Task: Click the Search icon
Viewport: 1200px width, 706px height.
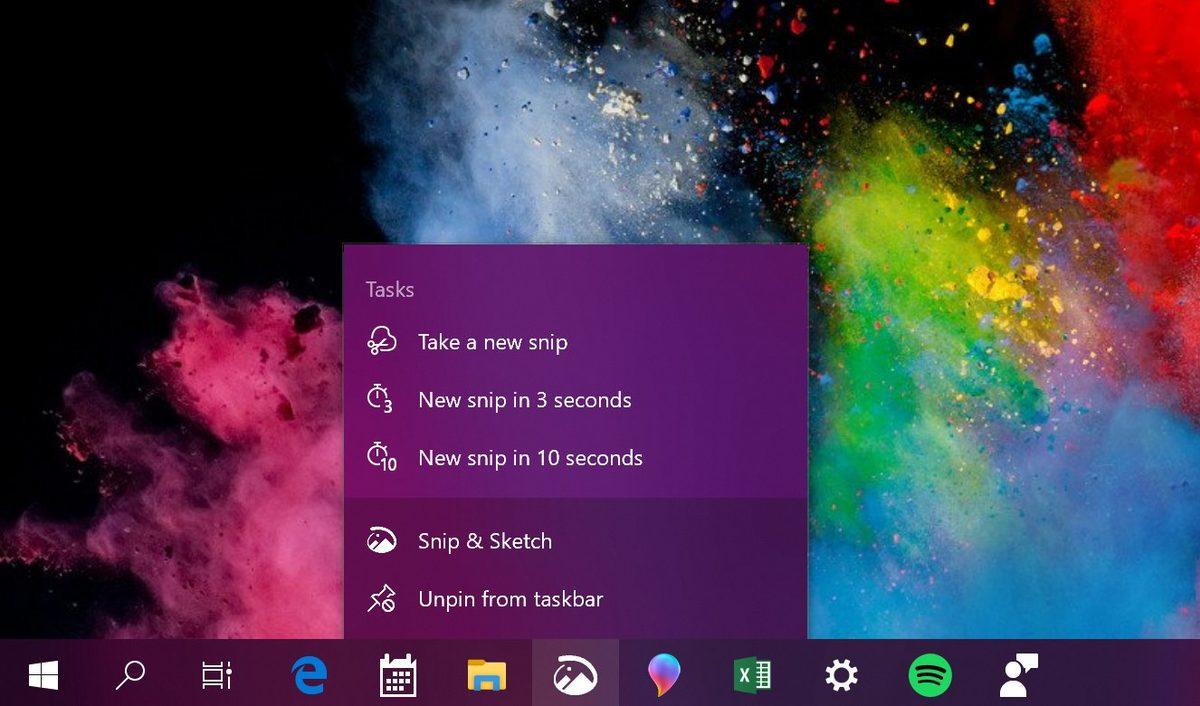Action: click(130, 675)
